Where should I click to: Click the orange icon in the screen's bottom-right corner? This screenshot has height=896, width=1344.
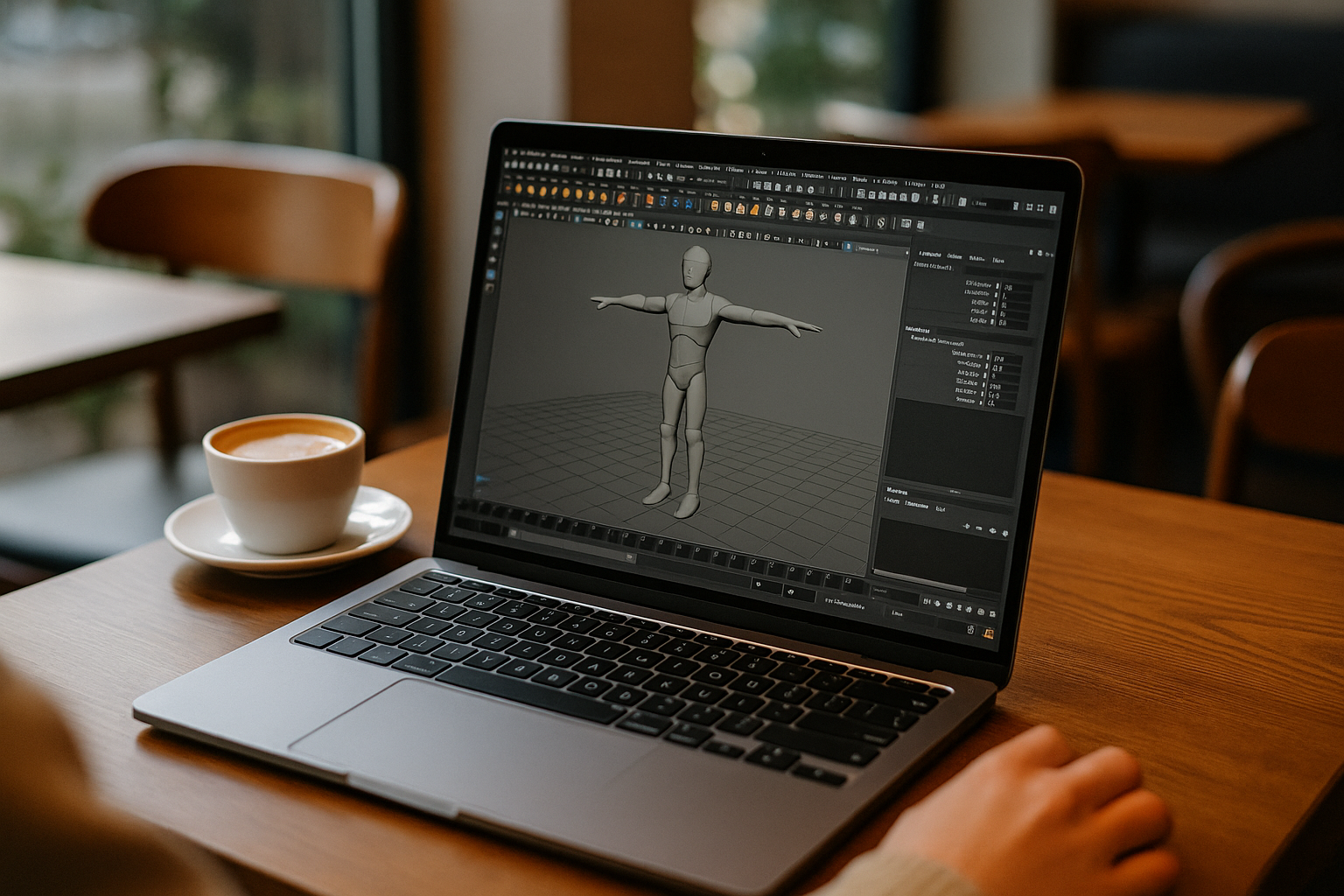pos(990,633)
